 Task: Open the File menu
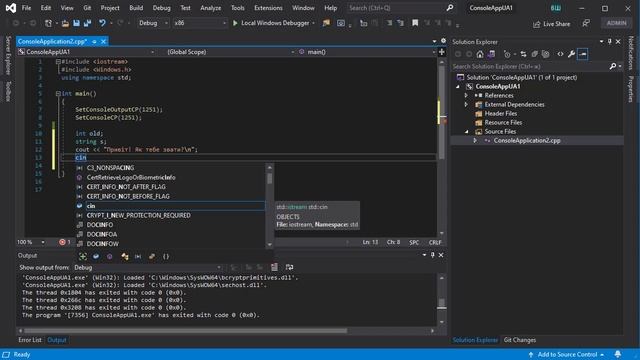(x=26, y=8)
